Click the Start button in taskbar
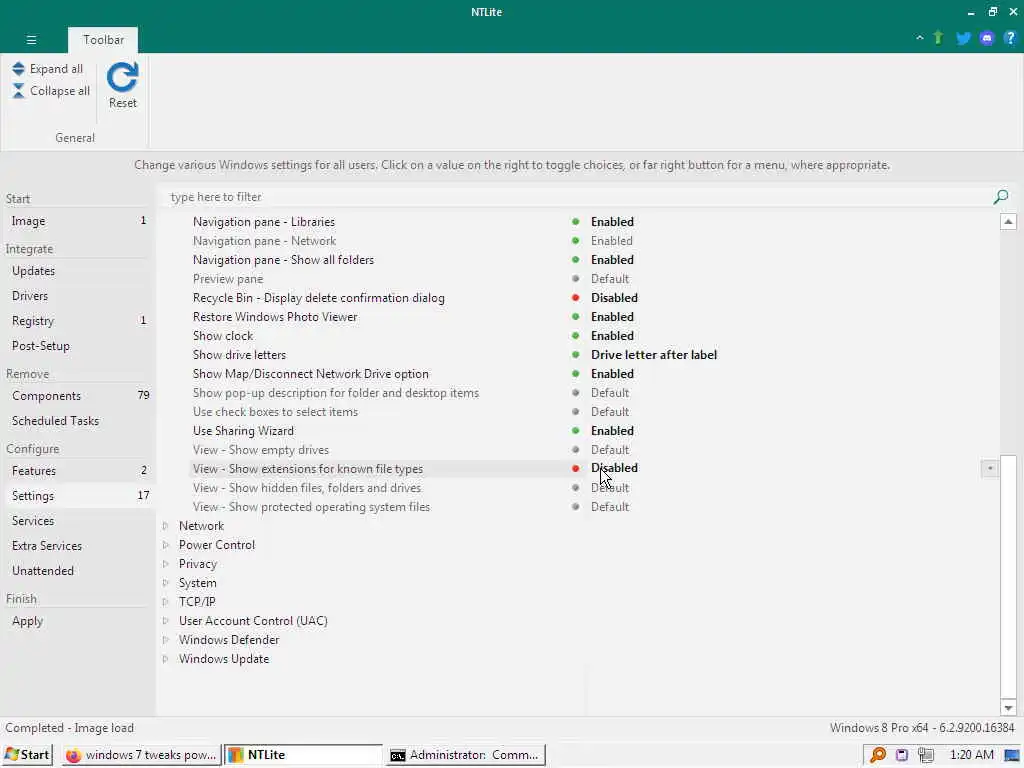1024x768 pixels. click(x=27, y=755)
